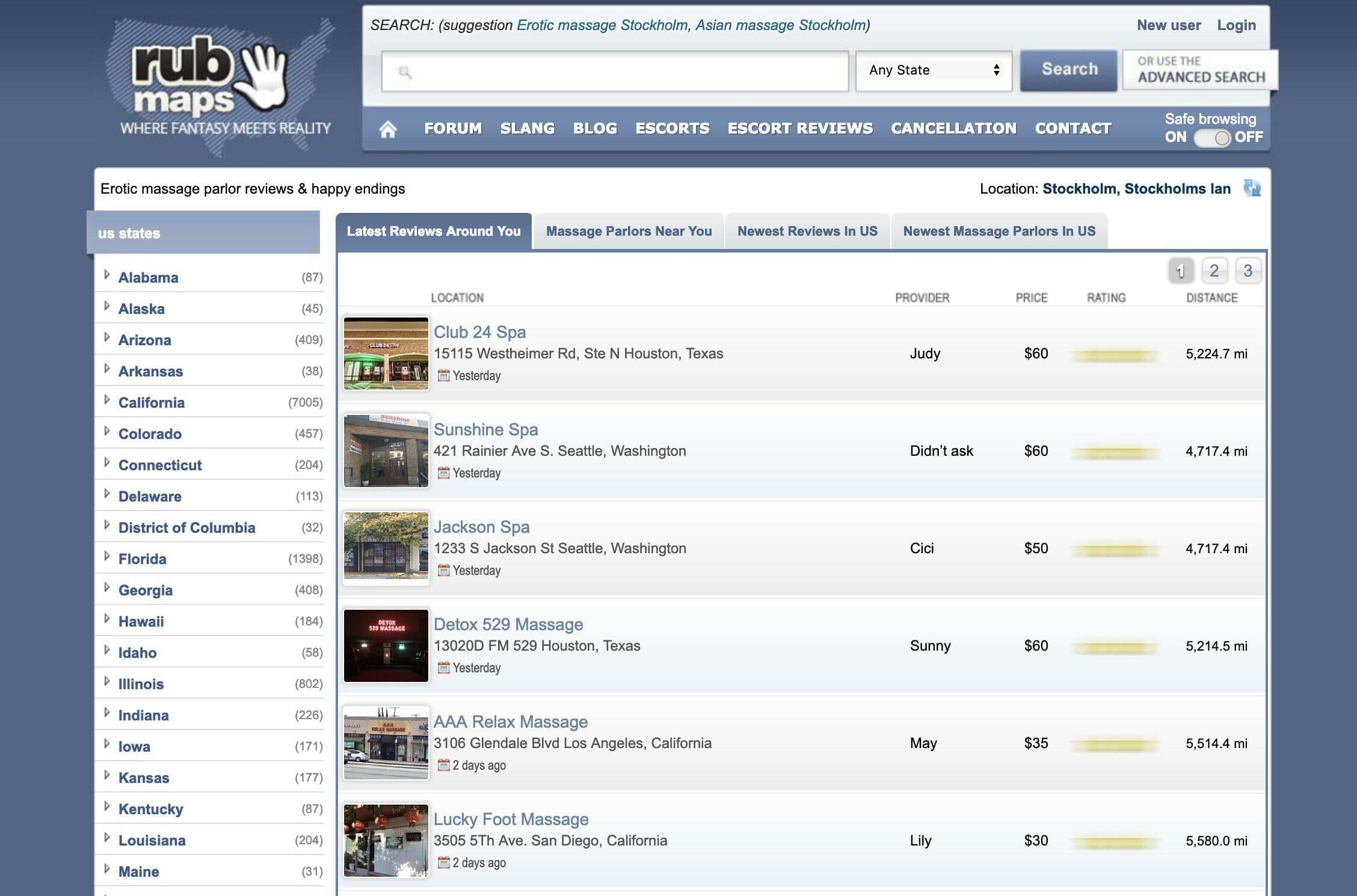Open the Advanced Search button

click(1200, 70)
